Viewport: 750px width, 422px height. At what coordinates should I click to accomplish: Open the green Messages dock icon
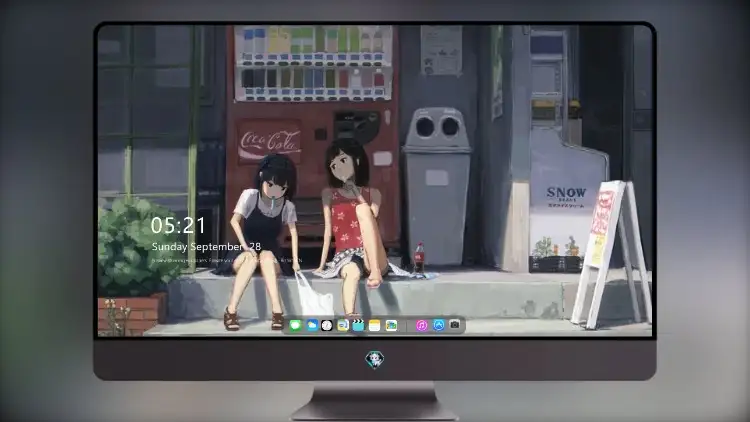[296, 326]
